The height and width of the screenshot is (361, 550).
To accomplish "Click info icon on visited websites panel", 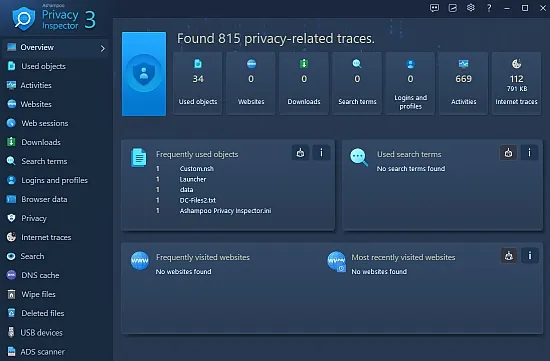I will 530,256.
